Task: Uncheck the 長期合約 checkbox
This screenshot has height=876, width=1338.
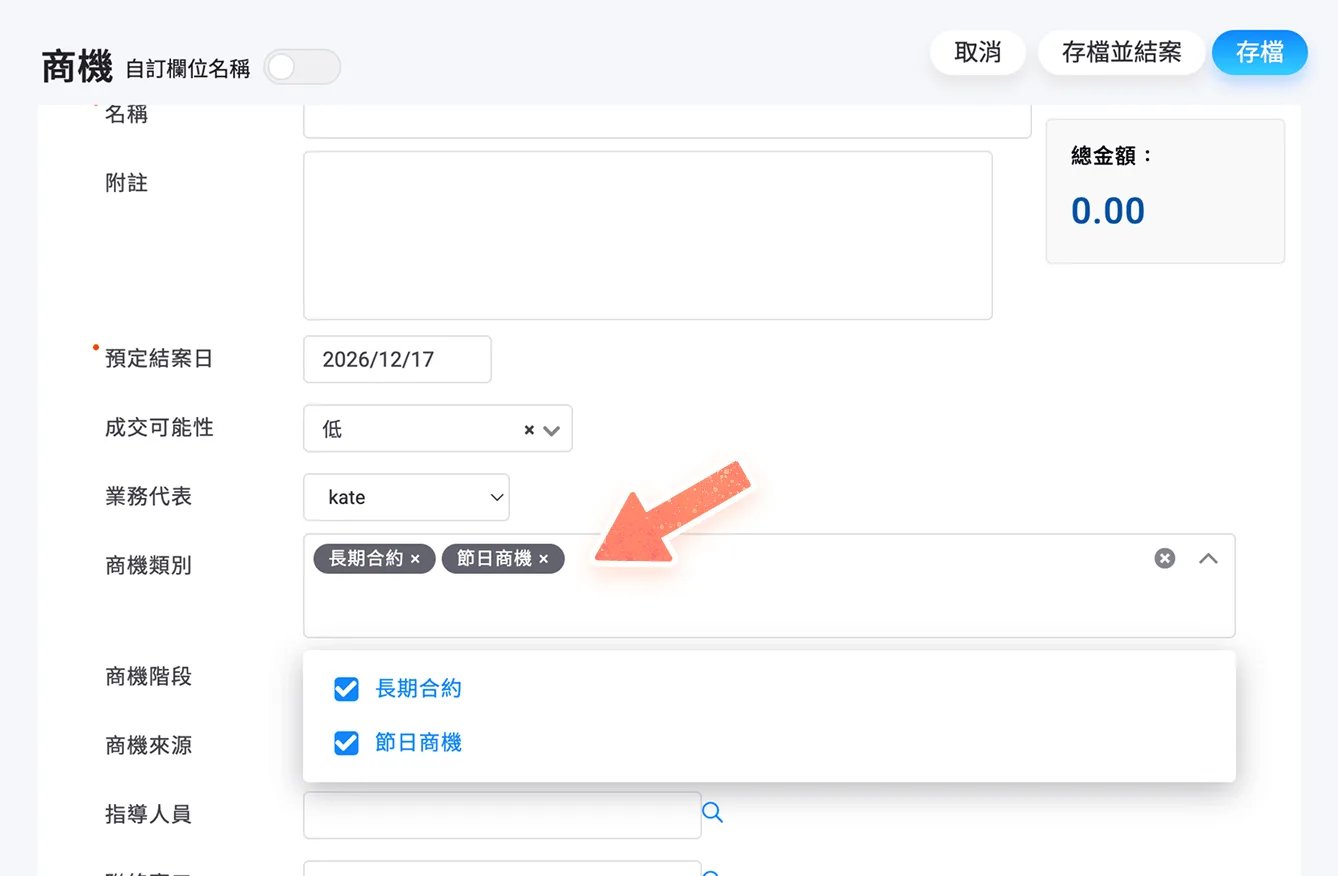Action: click(x=346, y=689)
